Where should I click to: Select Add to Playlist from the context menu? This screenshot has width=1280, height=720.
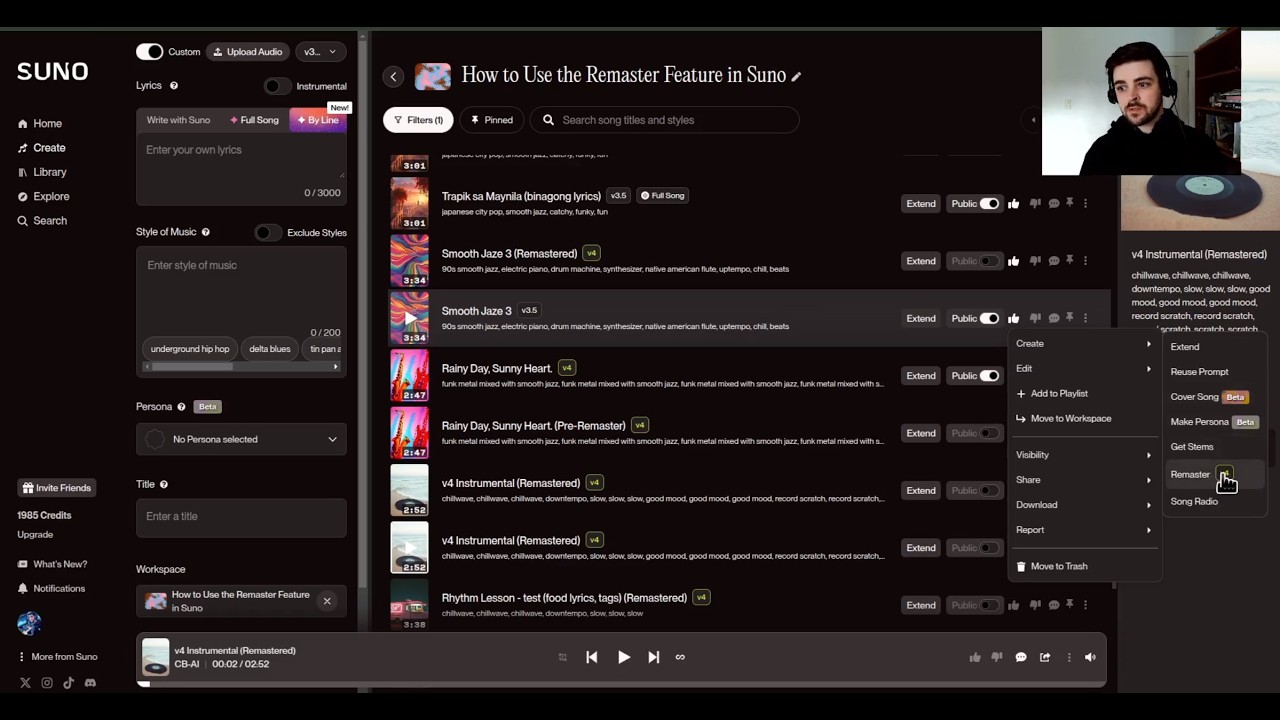(x=1085, y=394)
